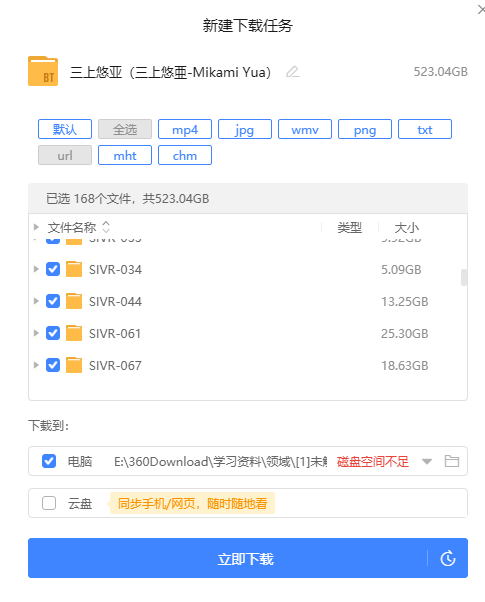Filter files by jpg type
Viewport: 485px width, 602px height.
point(245,129)
